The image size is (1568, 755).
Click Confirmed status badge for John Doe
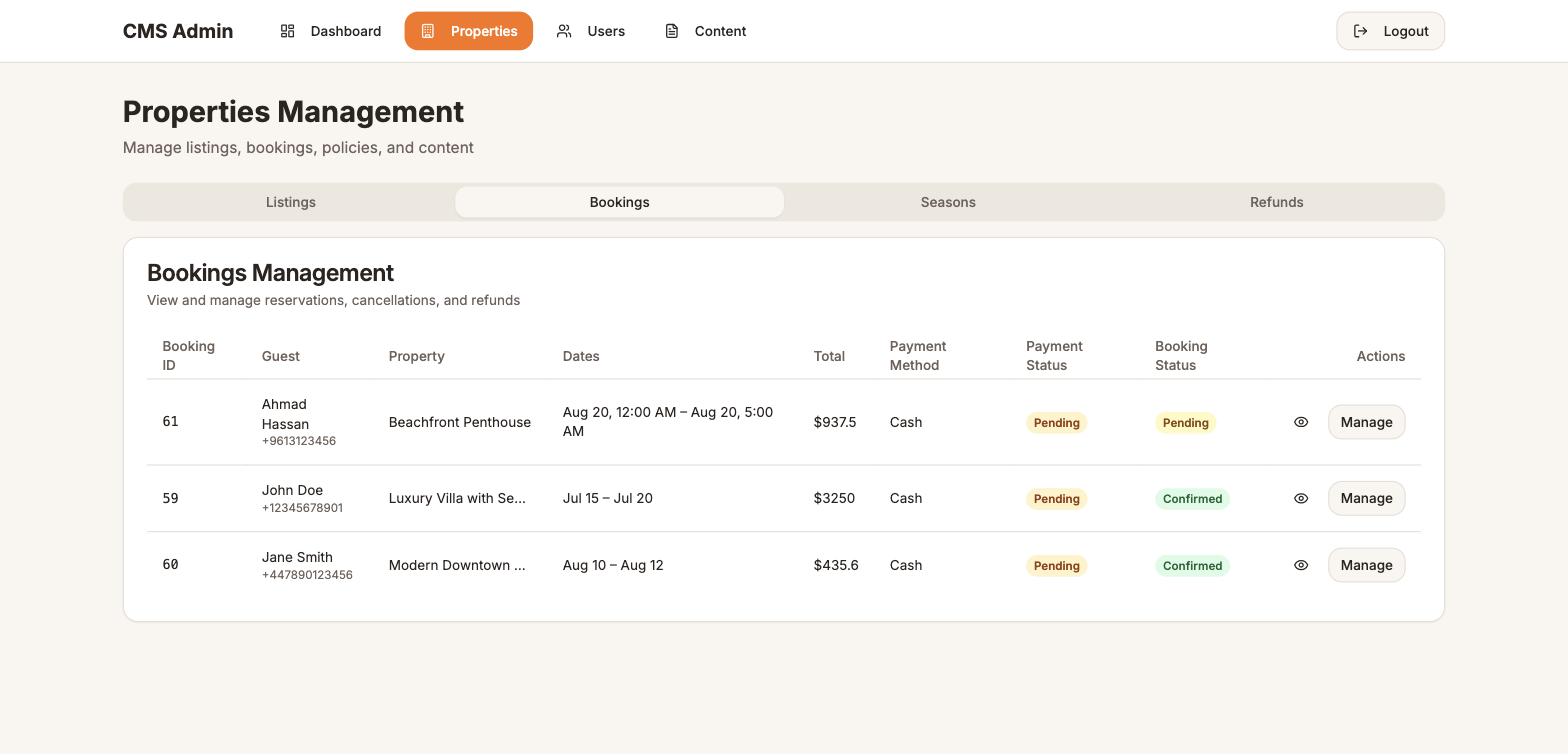(1192, 499)
